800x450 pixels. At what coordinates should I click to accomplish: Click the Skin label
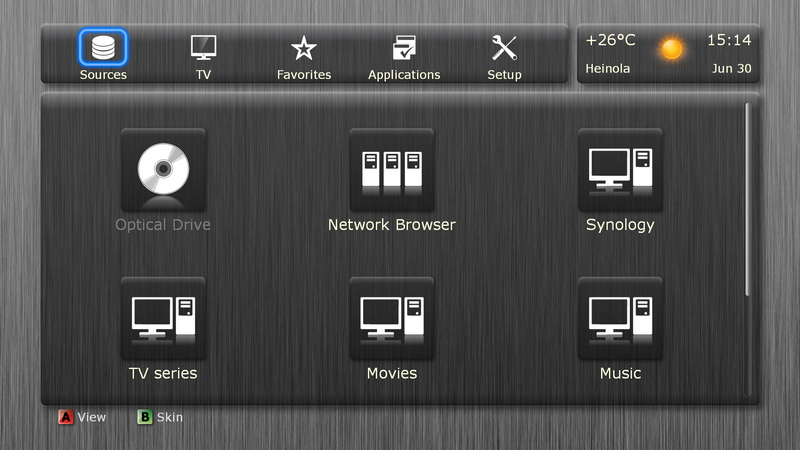[170, 417]
